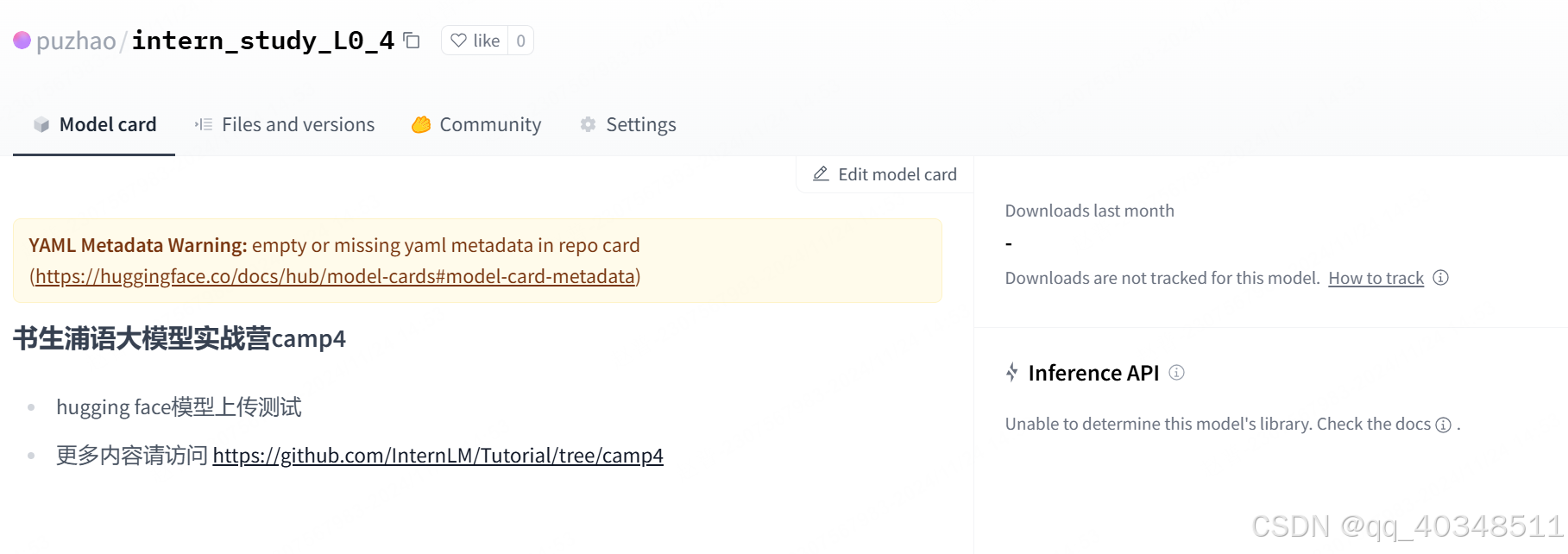Open the info icon next to How to track

tap(1440, 278)
